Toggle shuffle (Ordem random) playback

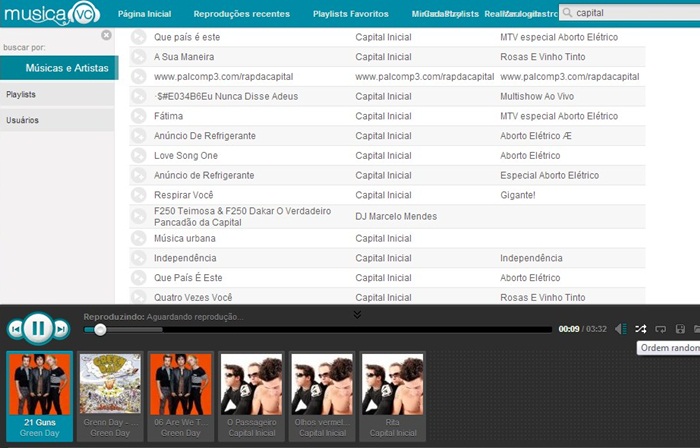(641, 329)
